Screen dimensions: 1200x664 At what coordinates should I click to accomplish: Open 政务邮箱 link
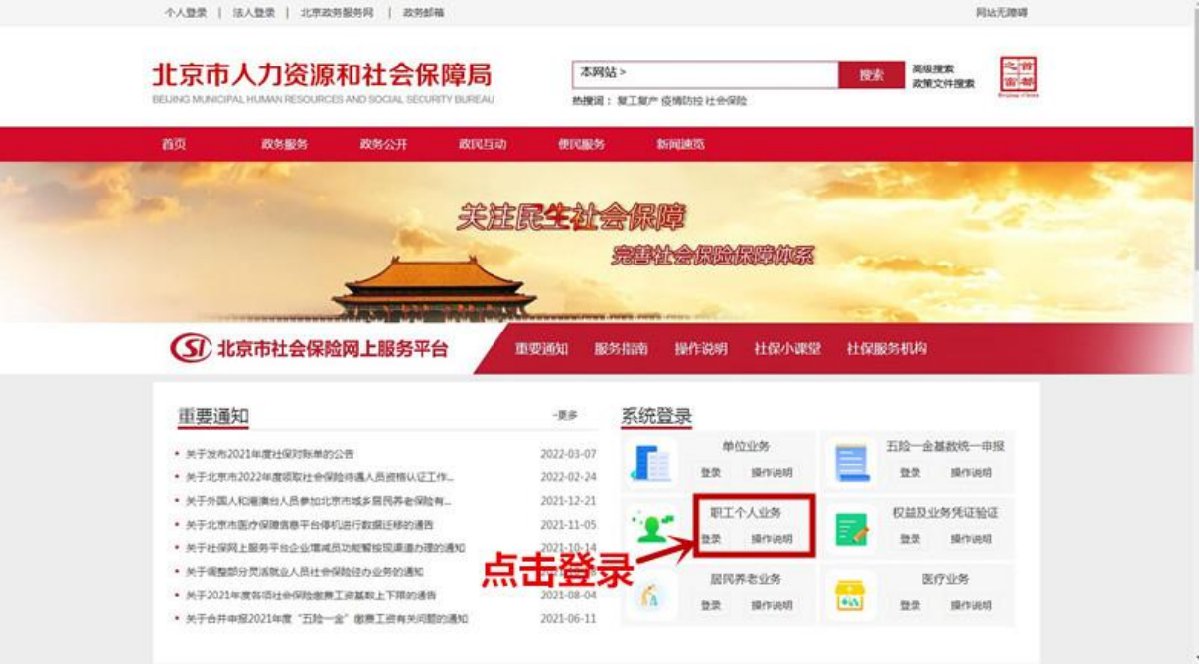pyautogui.click(x=423, y=13)
